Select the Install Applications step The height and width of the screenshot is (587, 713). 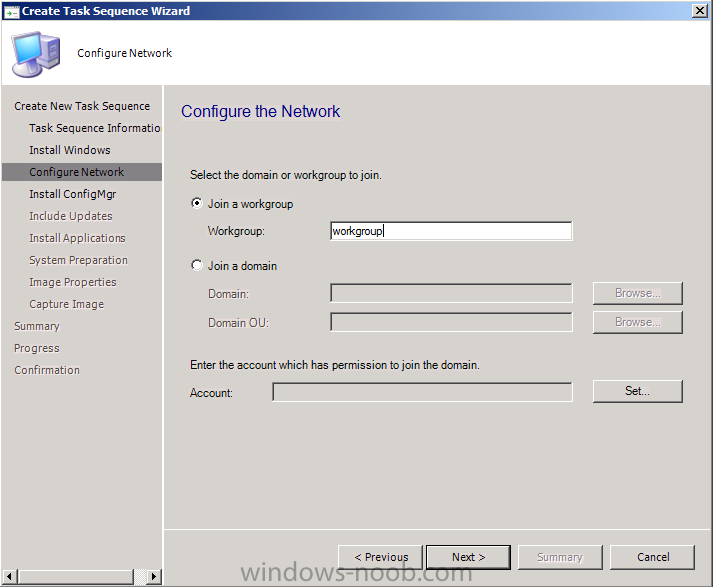tap(77, 238)
